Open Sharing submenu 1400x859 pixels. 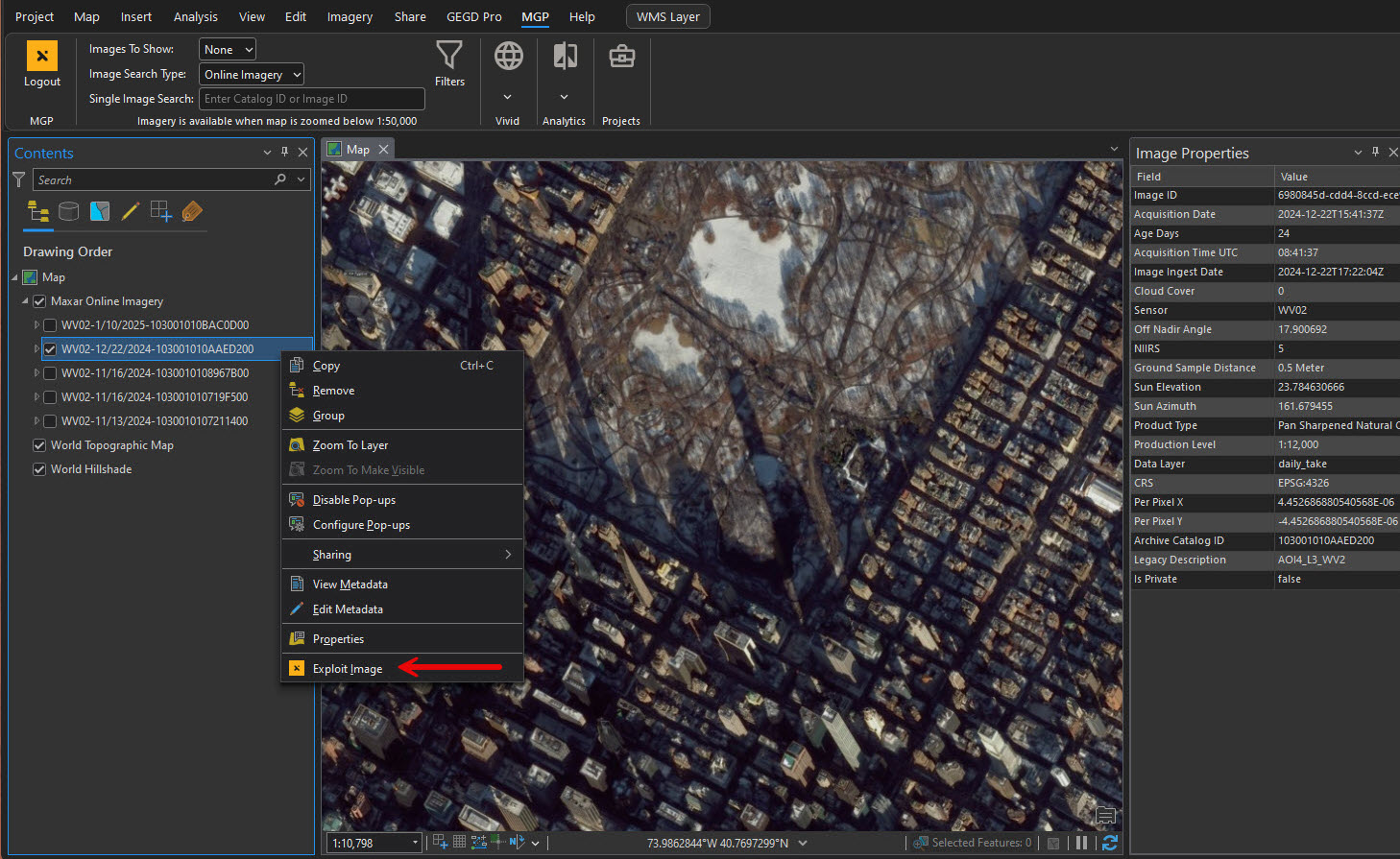[x=402, y=555]
